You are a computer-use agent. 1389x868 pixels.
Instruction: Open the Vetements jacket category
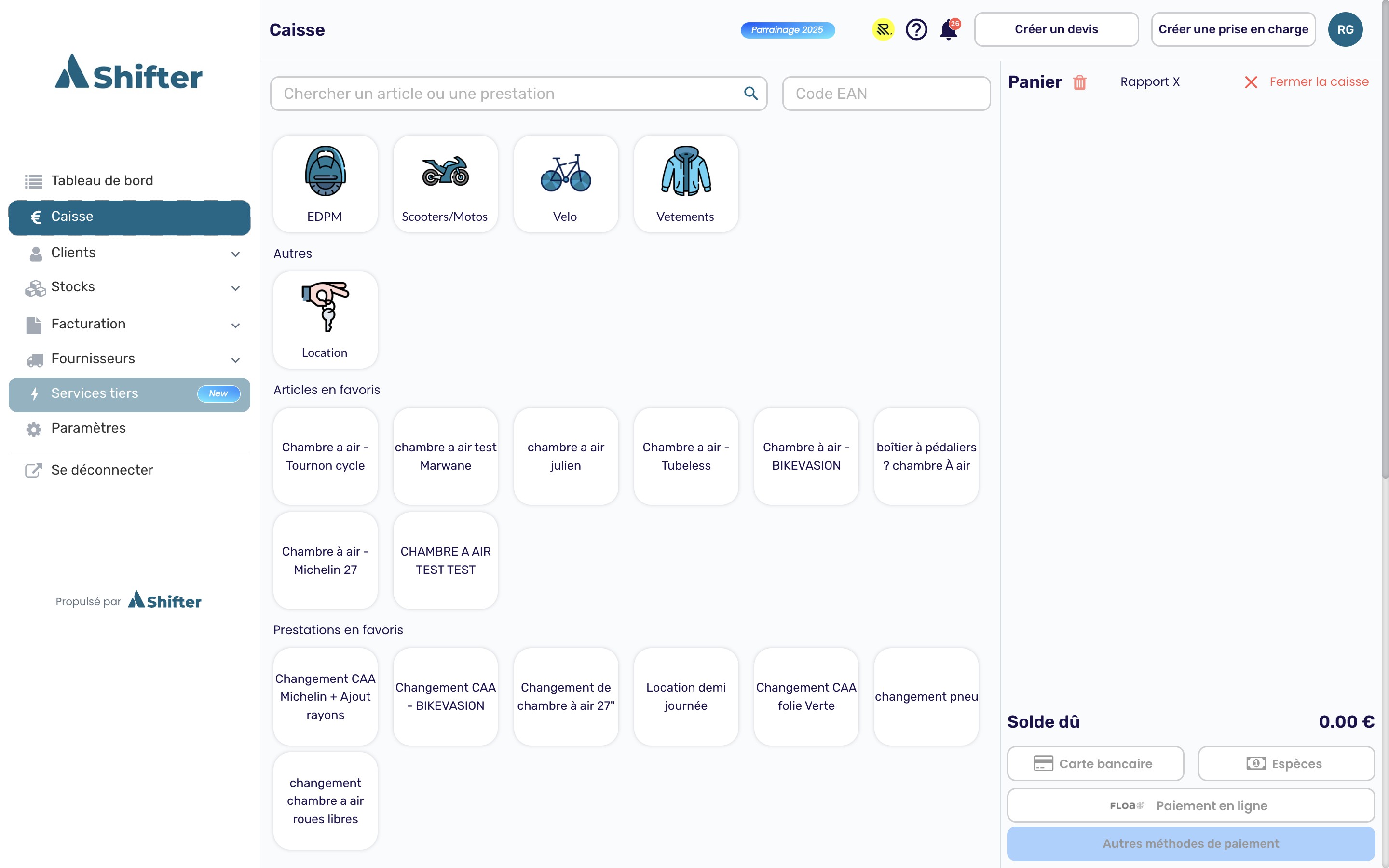[685, 184]
